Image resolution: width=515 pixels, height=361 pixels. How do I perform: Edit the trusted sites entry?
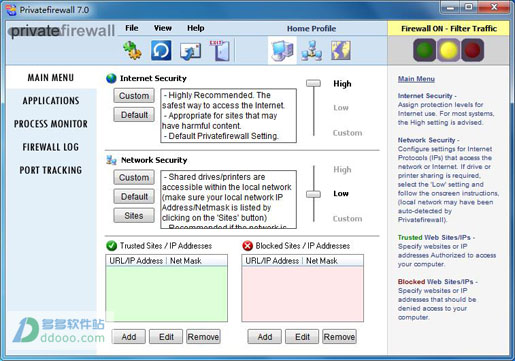pos(166,337)
